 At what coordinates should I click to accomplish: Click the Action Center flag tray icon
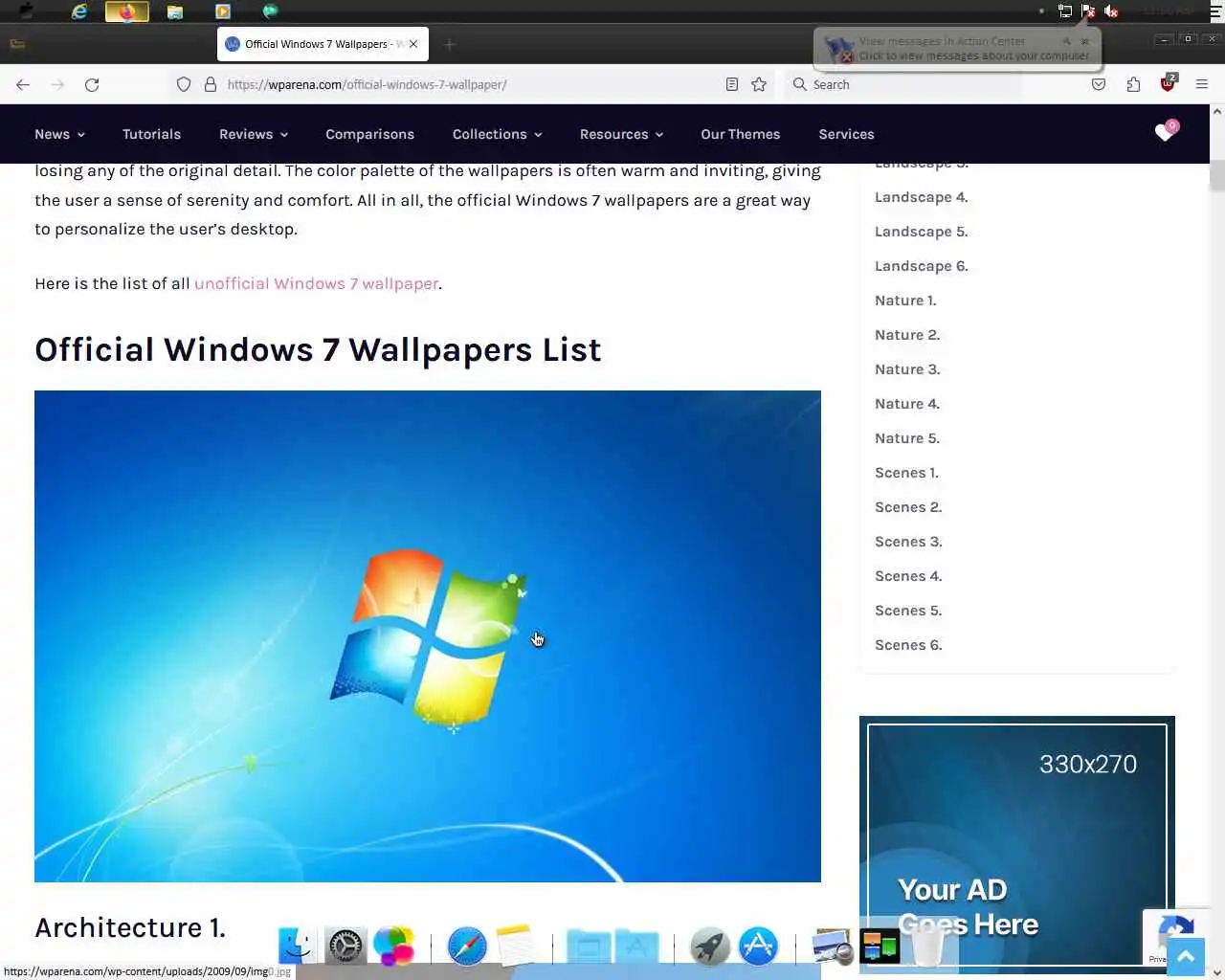1088,11
